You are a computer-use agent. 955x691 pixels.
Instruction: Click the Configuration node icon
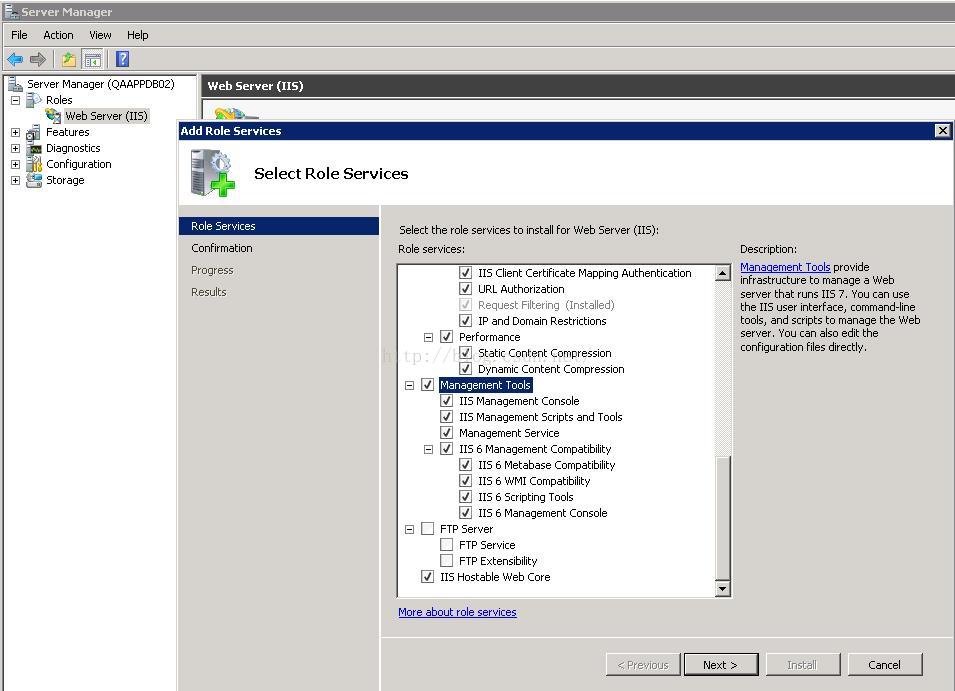point(34,164)
